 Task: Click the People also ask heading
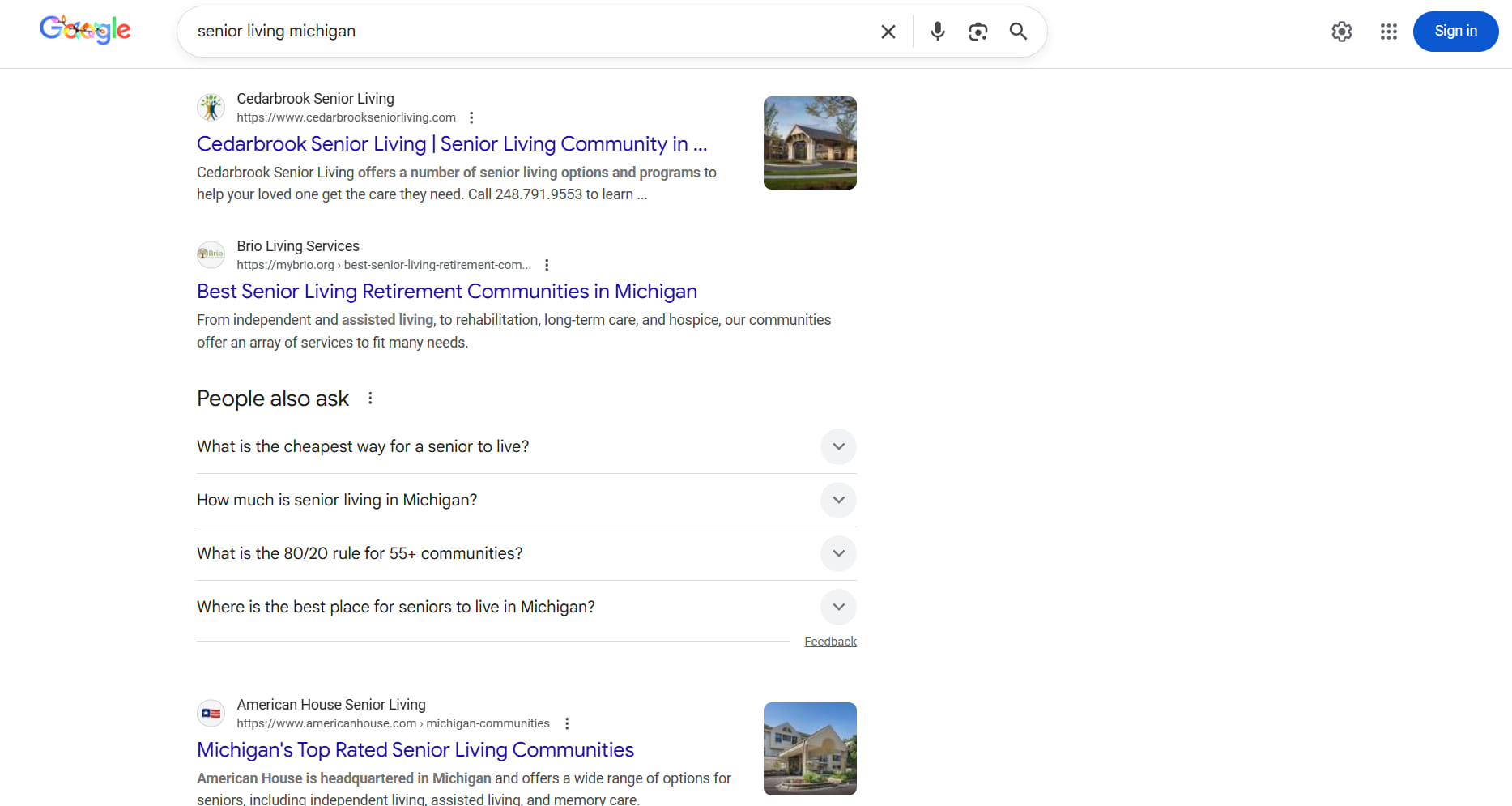coord(273,399)
